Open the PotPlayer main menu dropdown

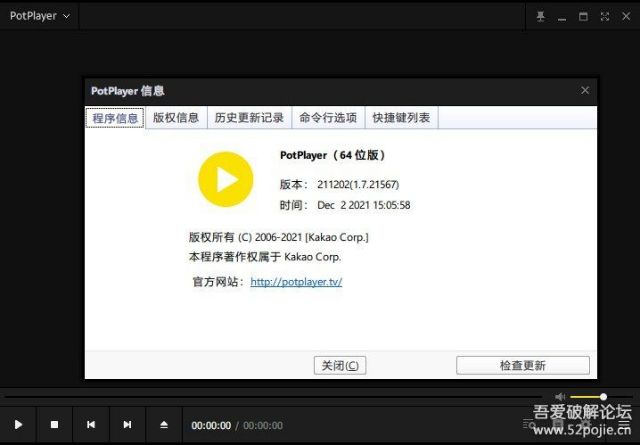[40, 16]
